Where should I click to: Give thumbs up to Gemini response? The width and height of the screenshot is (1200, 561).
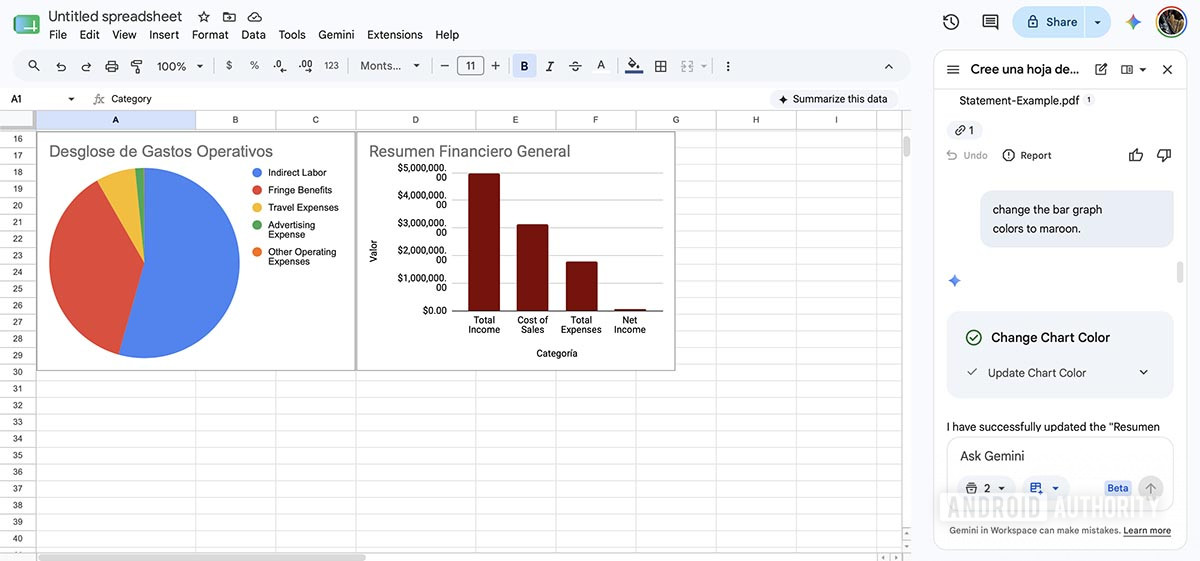[x=1136, y=155]
